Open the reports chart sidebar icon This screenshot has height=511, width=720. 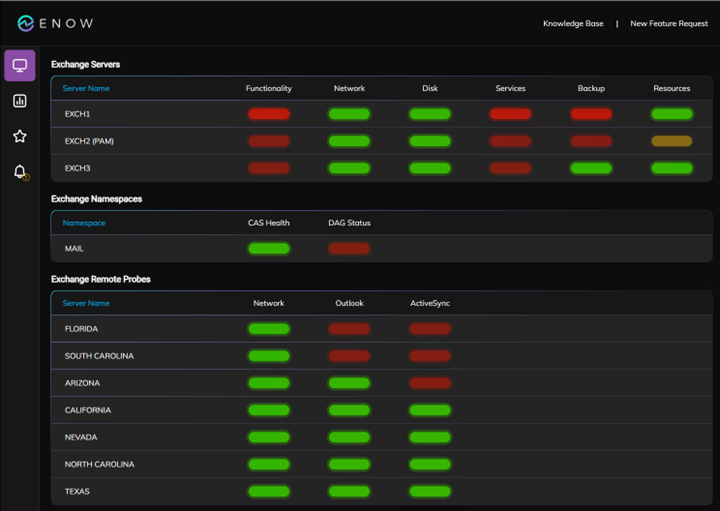[19, 101]
